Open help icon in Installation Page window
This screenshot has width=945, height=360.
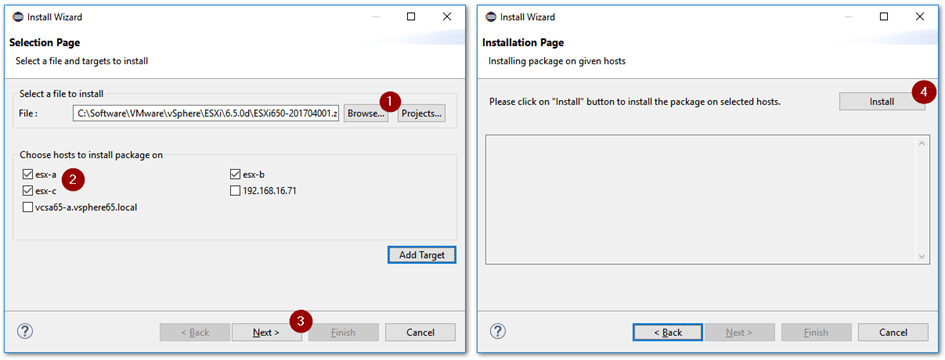click(498, 331)
